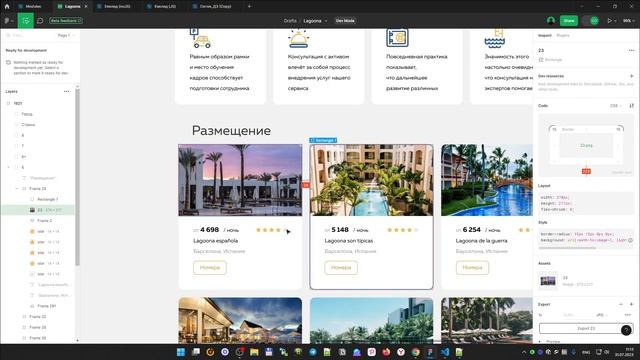Click the Export 23 button
640x360 pixels.
pyautogui.click(x=585, y=329)
